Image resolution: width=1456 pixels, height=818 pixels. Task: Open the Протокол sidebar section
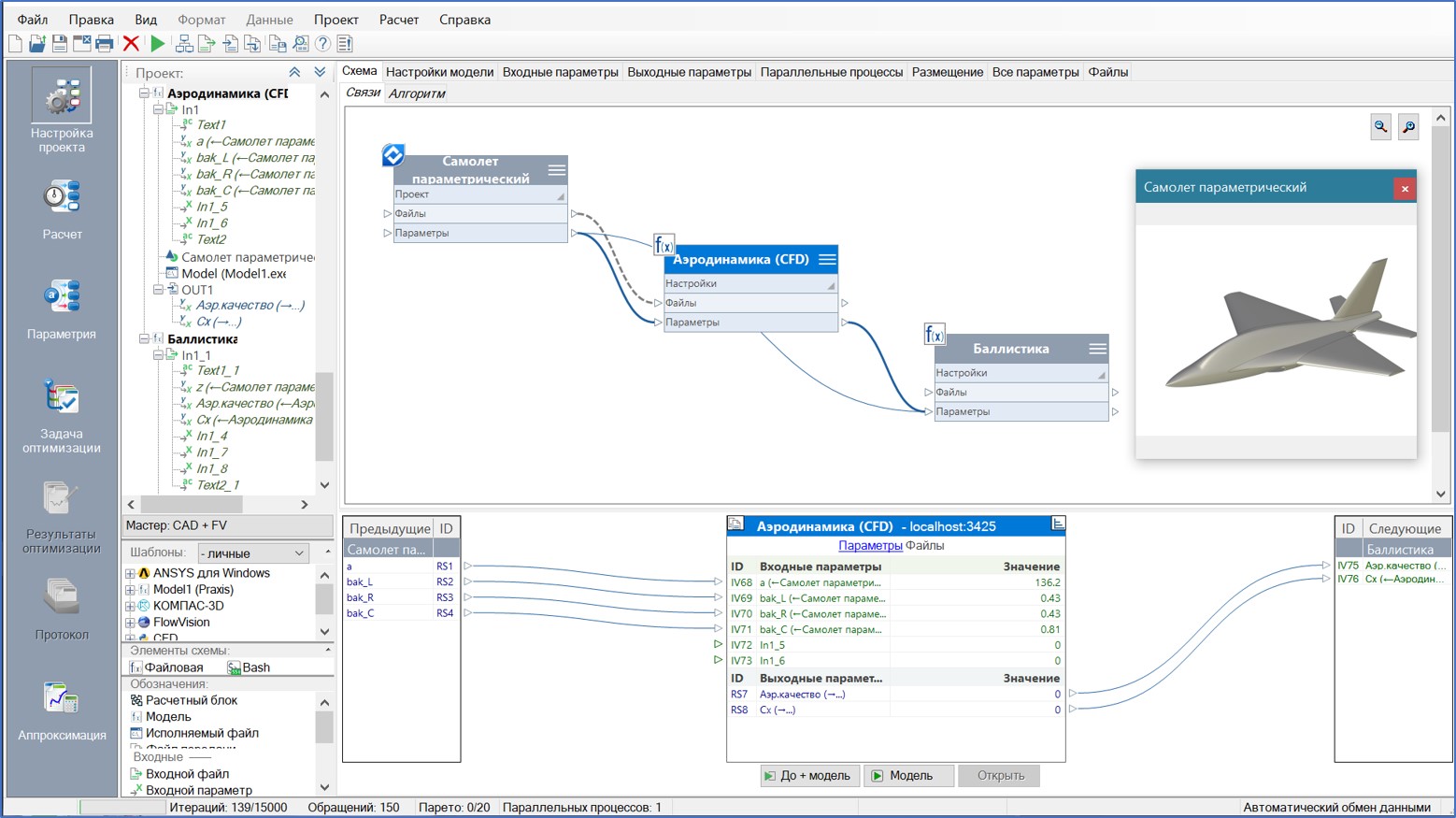tap(62, 610)
